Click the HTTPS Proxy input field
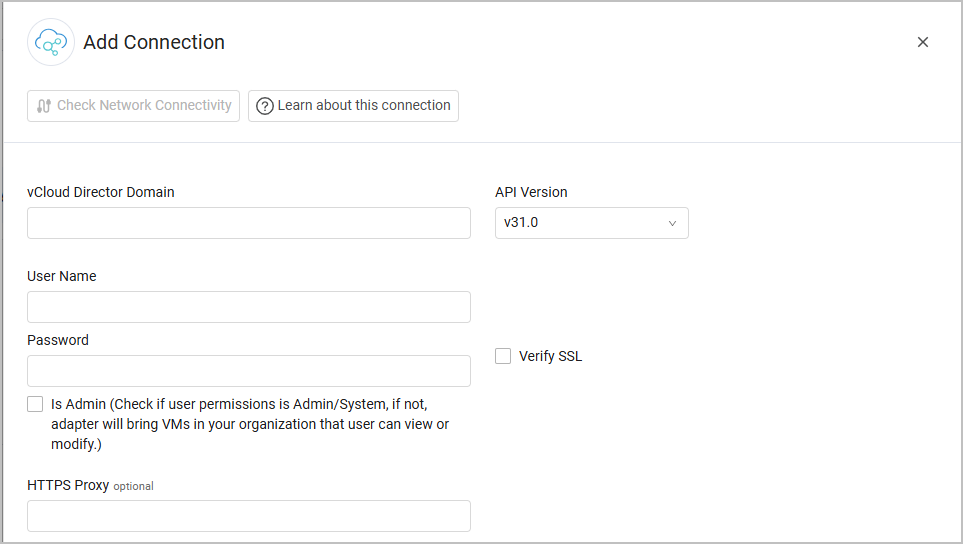This screenshot has height=544, width=963. 249,516
